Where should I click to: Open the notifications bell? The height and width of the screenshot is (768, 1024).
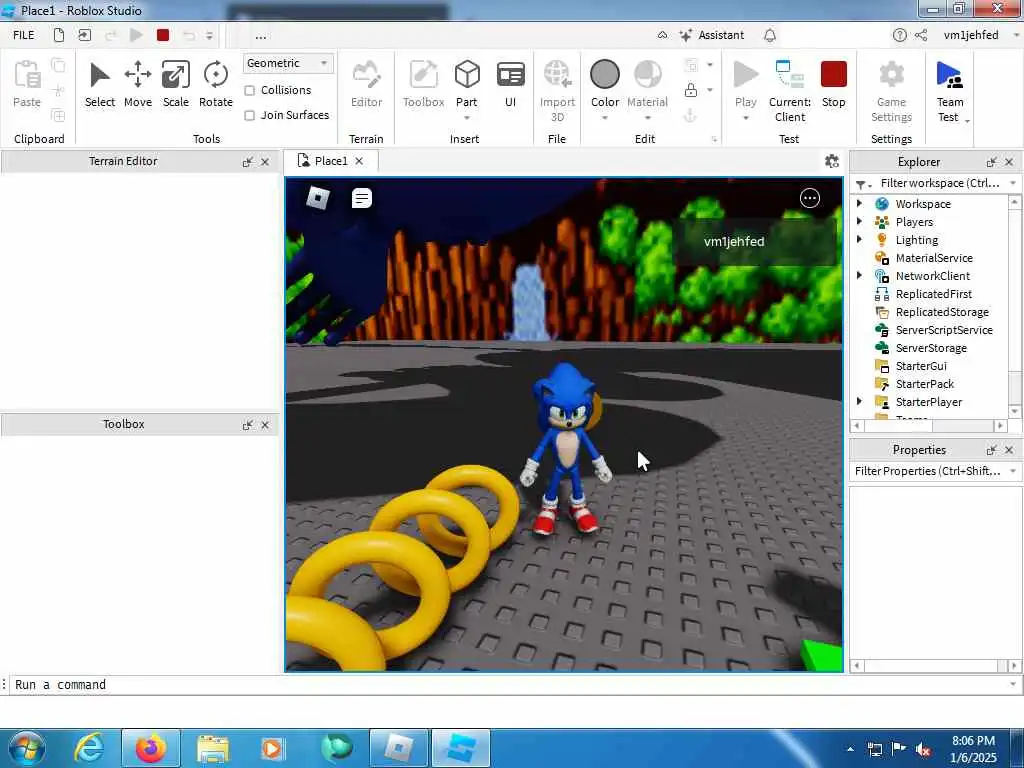(x=770, y=35)
